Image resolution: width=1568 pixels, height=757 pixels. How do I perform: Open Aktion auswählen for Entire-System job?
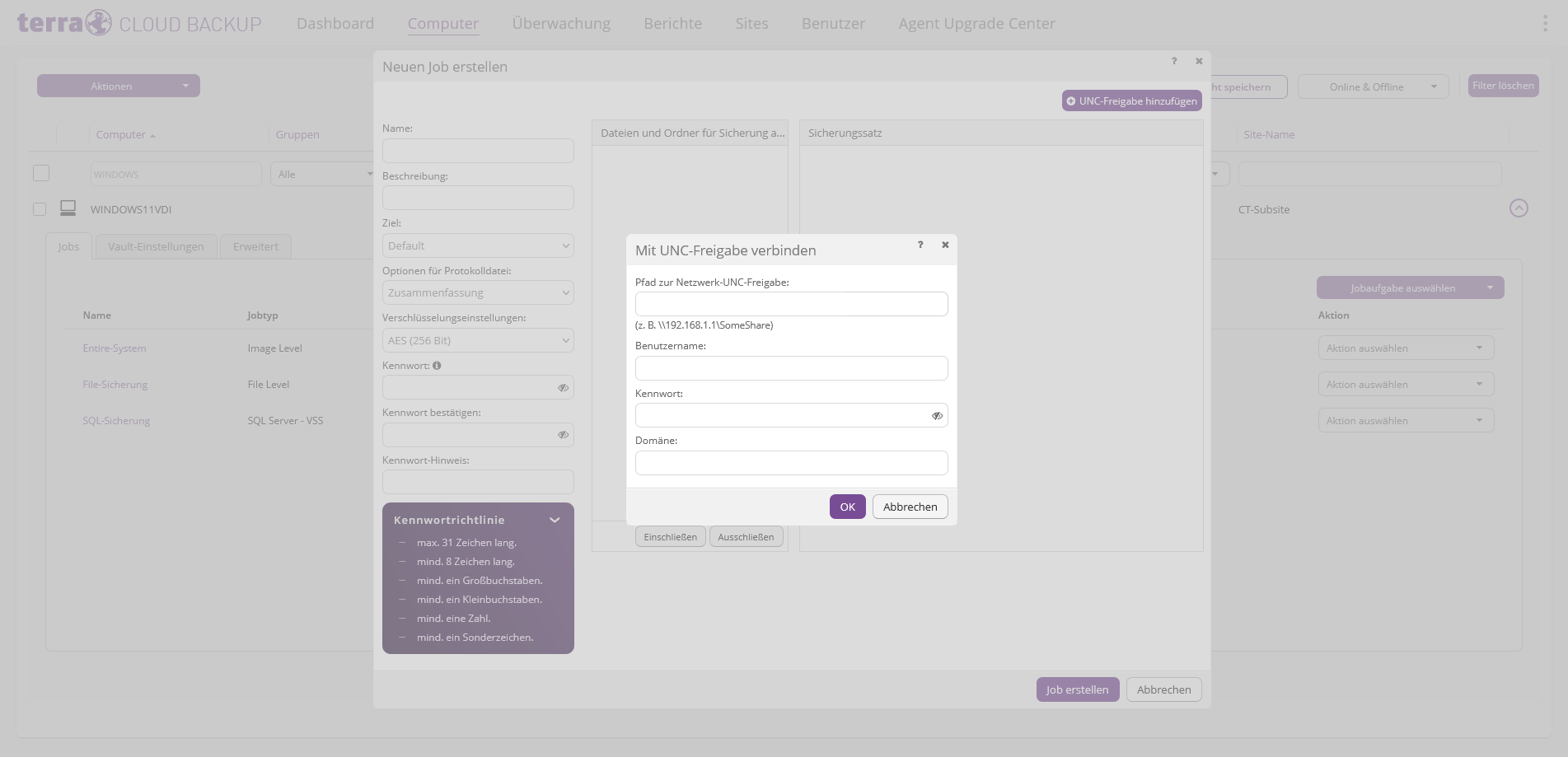pos(1406,348)
